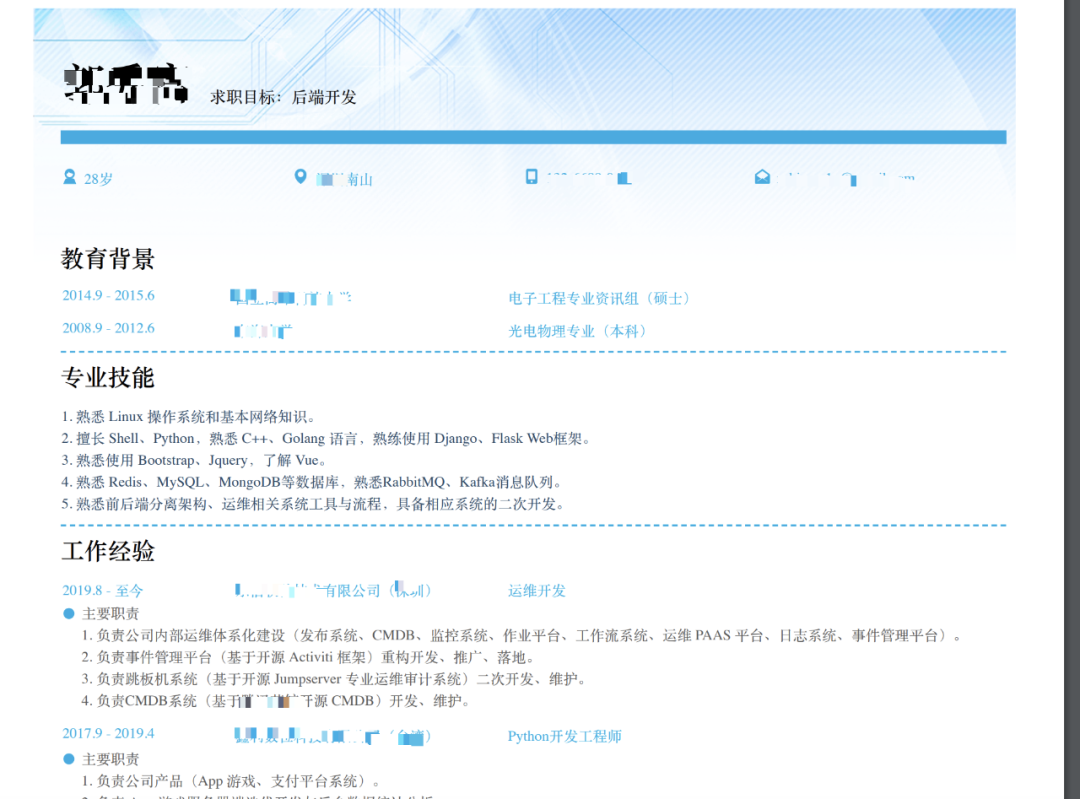Click the solid blue horizontal divider bar
This screenshot has width=1080, height=799.
click(x=533, y=137)
